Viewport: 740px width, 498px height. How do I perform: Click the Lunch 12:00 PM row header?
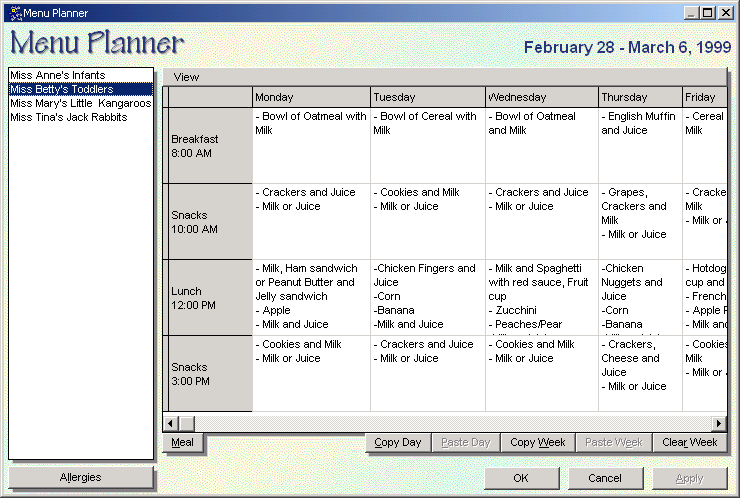point(207,298)
